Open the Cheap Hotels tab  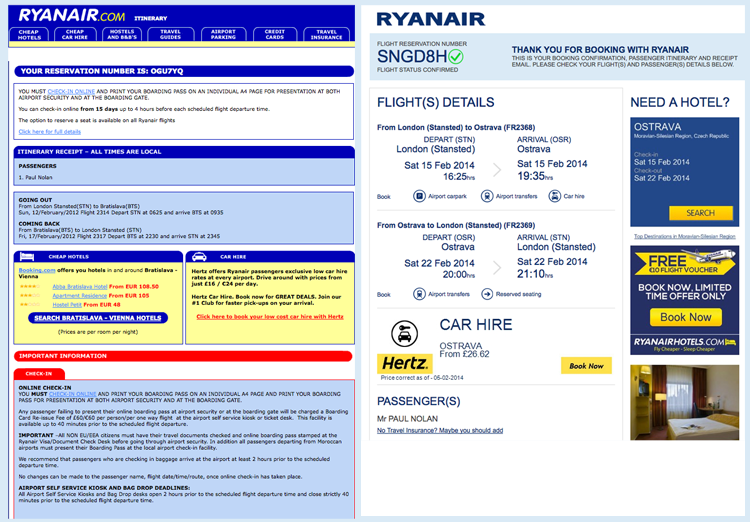coord(29,34)
